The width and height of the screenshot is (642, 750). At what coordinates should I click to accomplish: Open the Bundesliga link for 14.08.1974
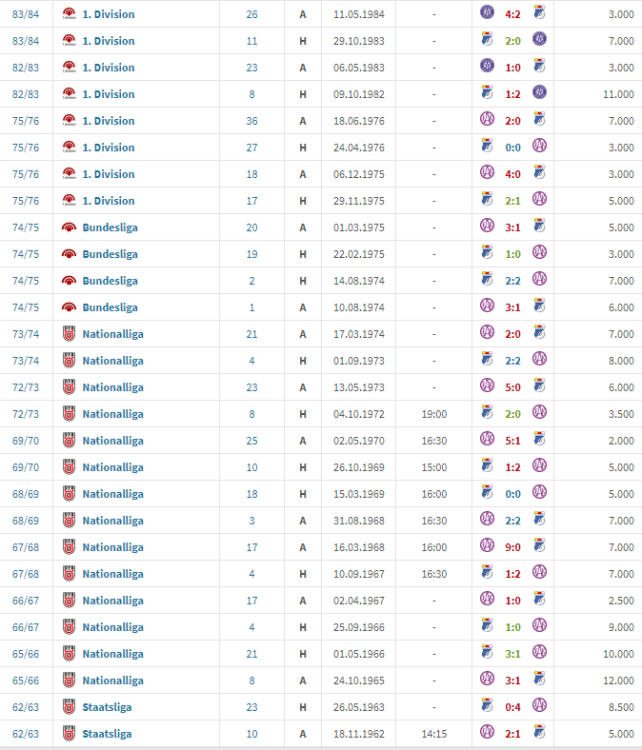point(110,281)
